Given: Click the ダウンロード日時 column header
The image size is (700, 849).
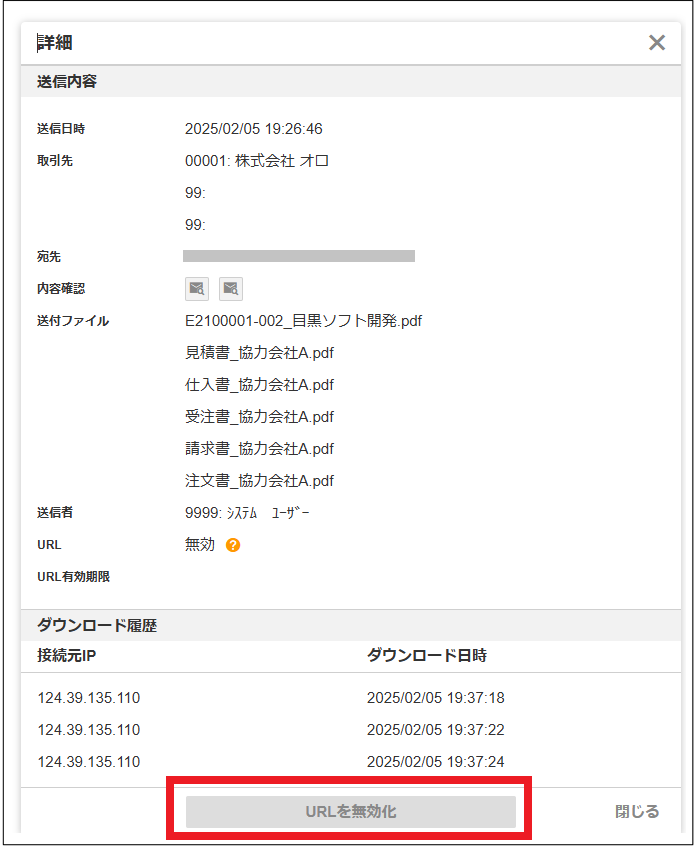Looking at the screenshot, I should [x=427, y=656].
